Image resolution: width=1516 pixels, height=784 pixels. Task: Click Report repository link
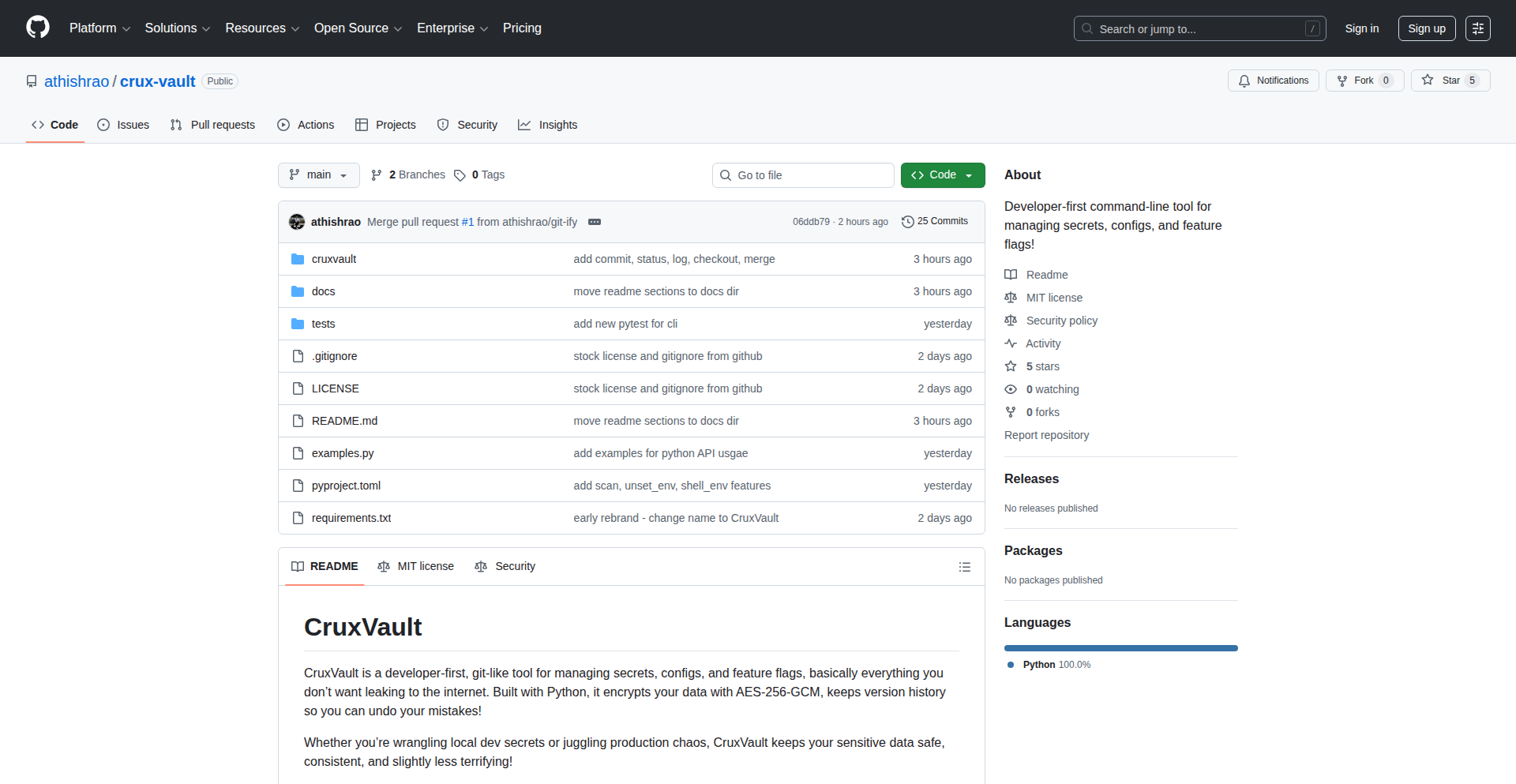1046,435
